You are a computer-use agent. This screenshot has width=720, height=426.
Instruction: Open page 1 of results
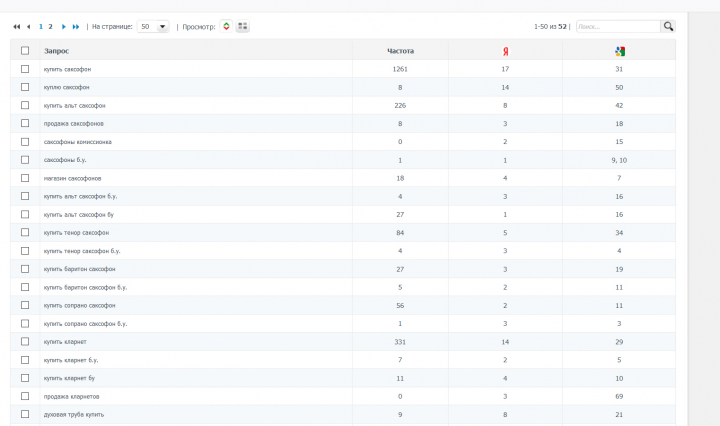(x=41, y=27)
